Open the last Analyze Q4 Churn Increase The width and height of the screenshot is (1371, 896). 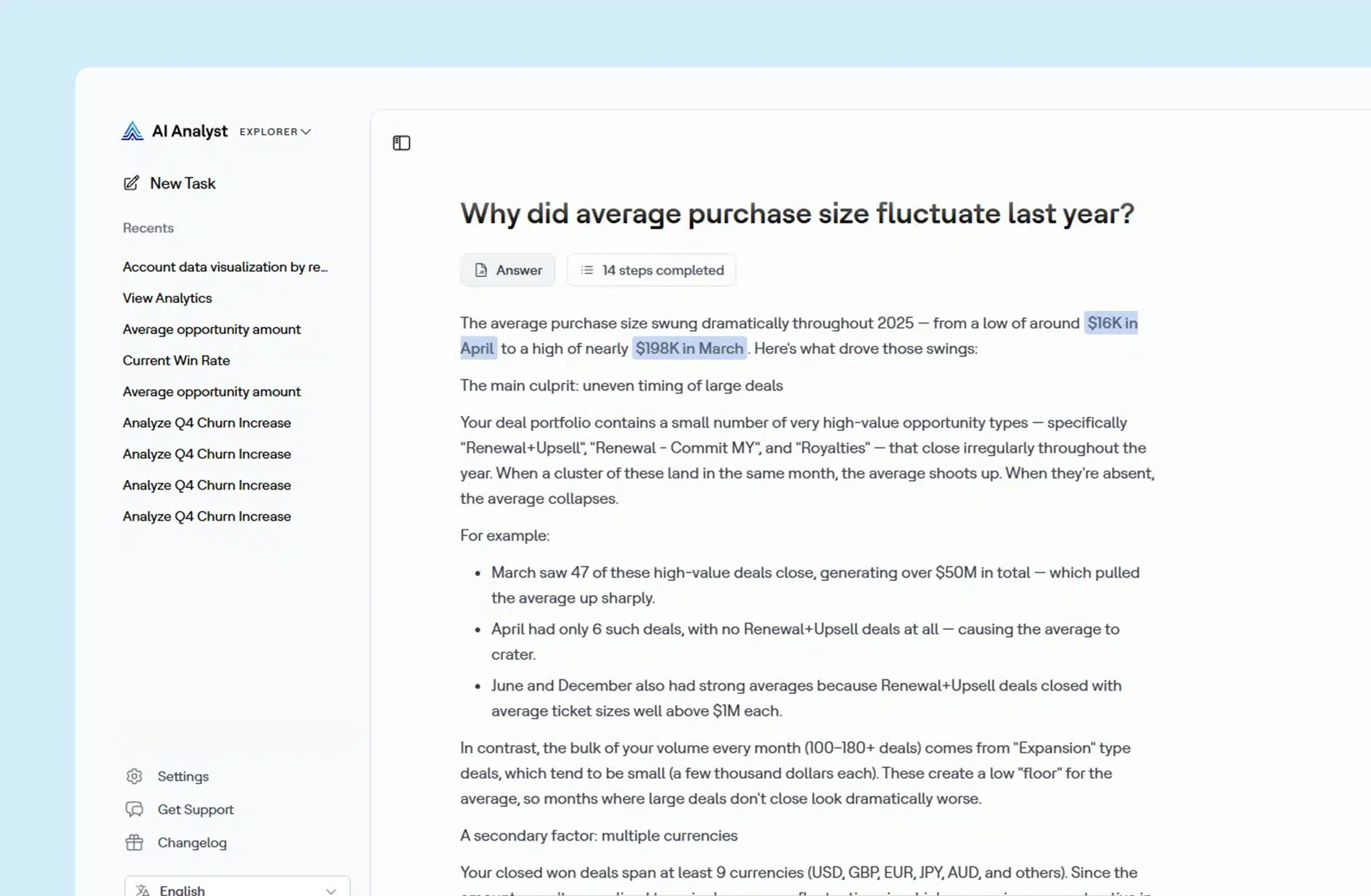click(206, 516)
